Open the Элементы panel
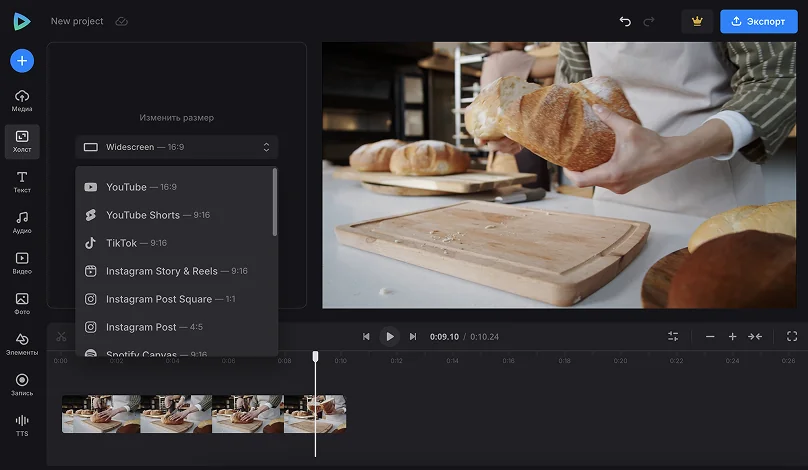This screenshot has width=808, height=470. [x=22, y=344]
